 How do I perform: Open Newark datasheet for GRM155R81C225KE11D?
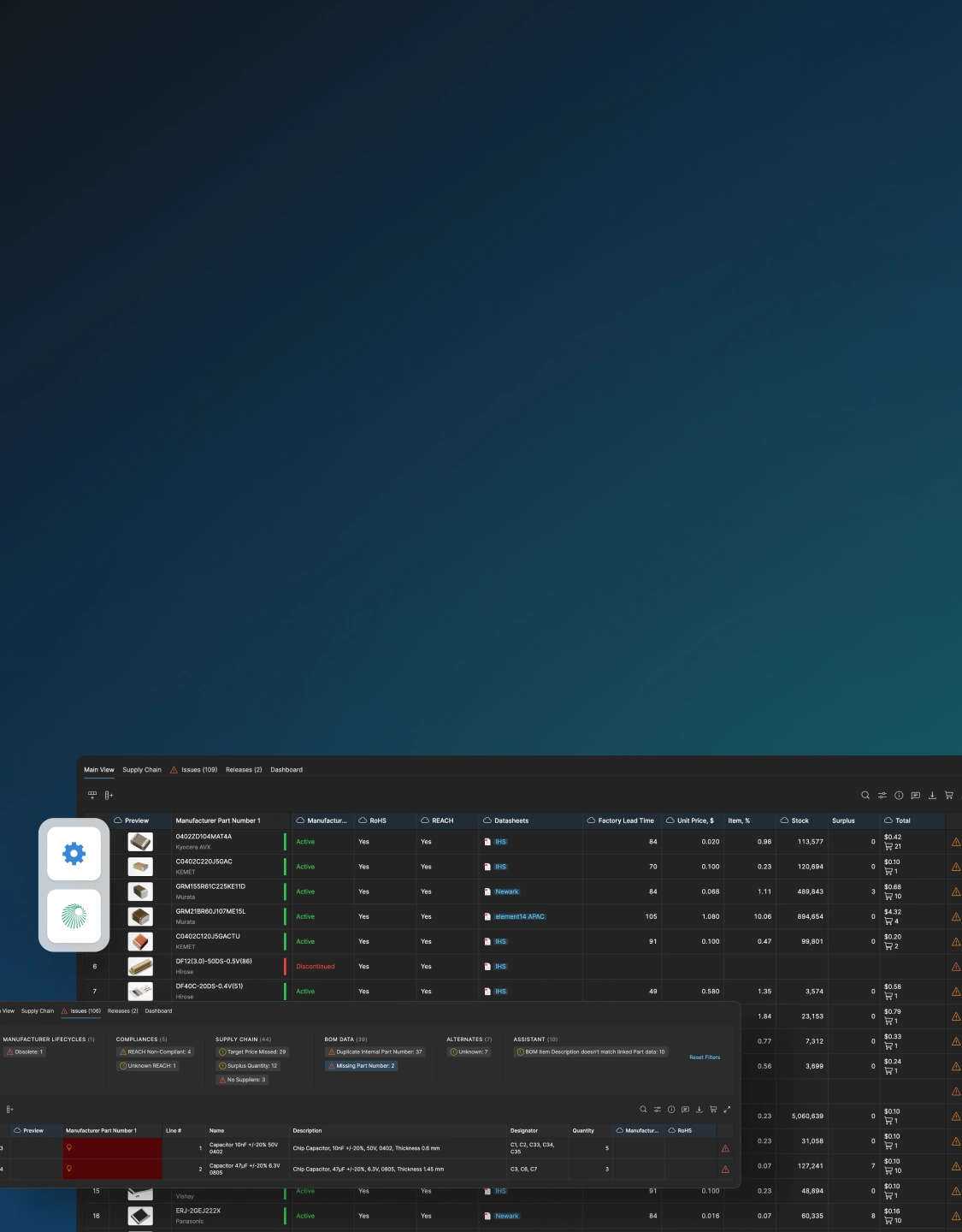point(506,891)
